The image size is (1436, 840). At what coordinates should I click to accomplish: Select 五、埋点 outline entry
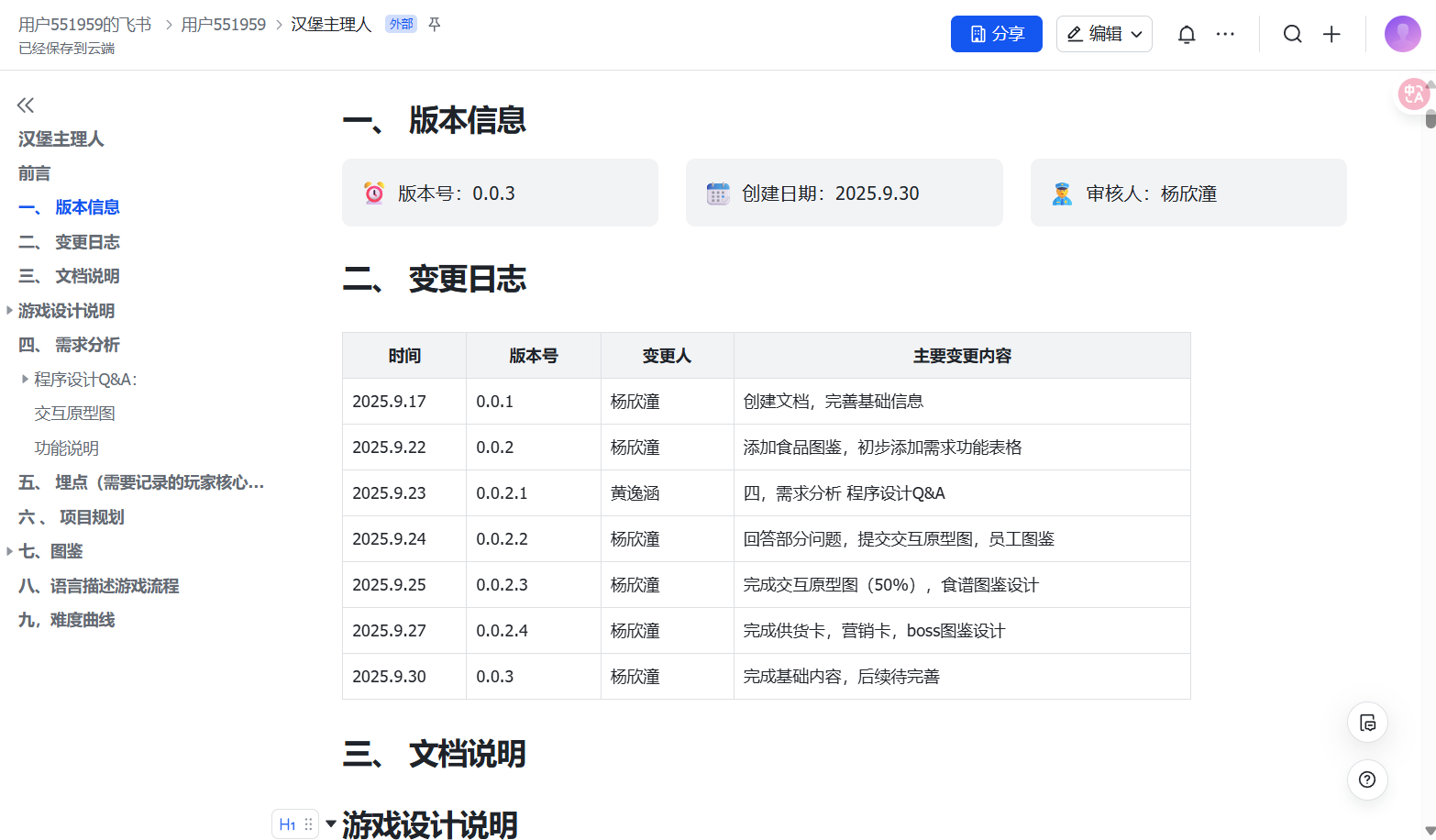[x=141, y=482]
